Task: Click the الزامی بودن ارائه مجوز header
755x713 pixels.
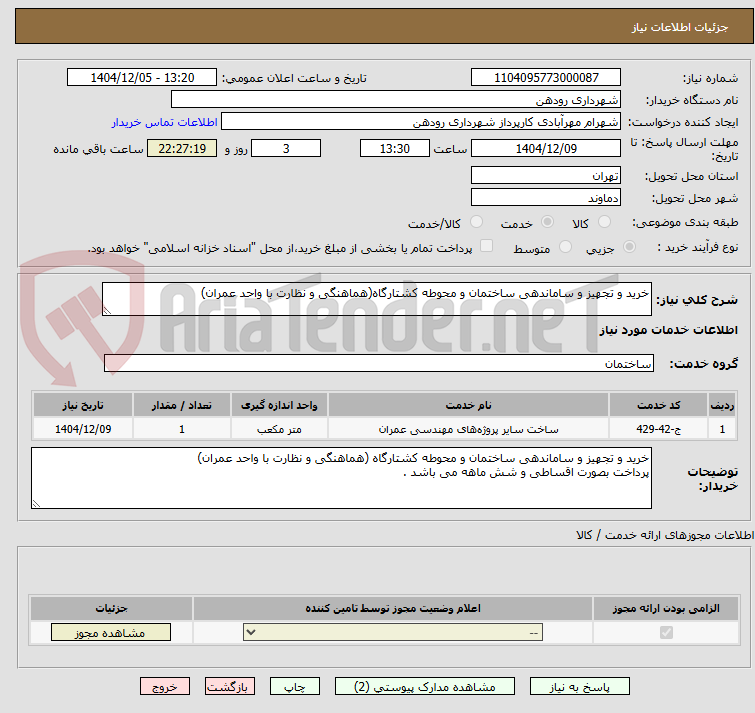Action: click(x=666, y=608)
